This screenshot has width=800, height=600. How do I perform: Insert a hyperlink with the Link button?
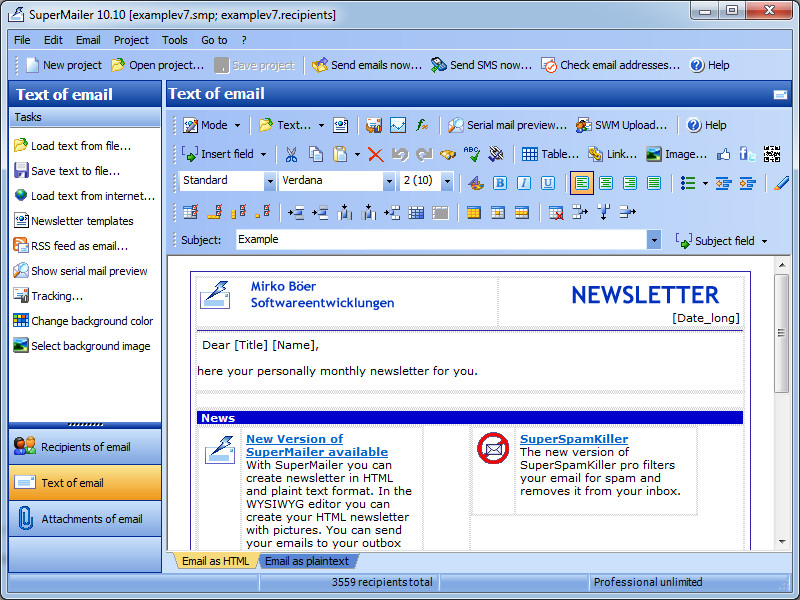(612, 154)
